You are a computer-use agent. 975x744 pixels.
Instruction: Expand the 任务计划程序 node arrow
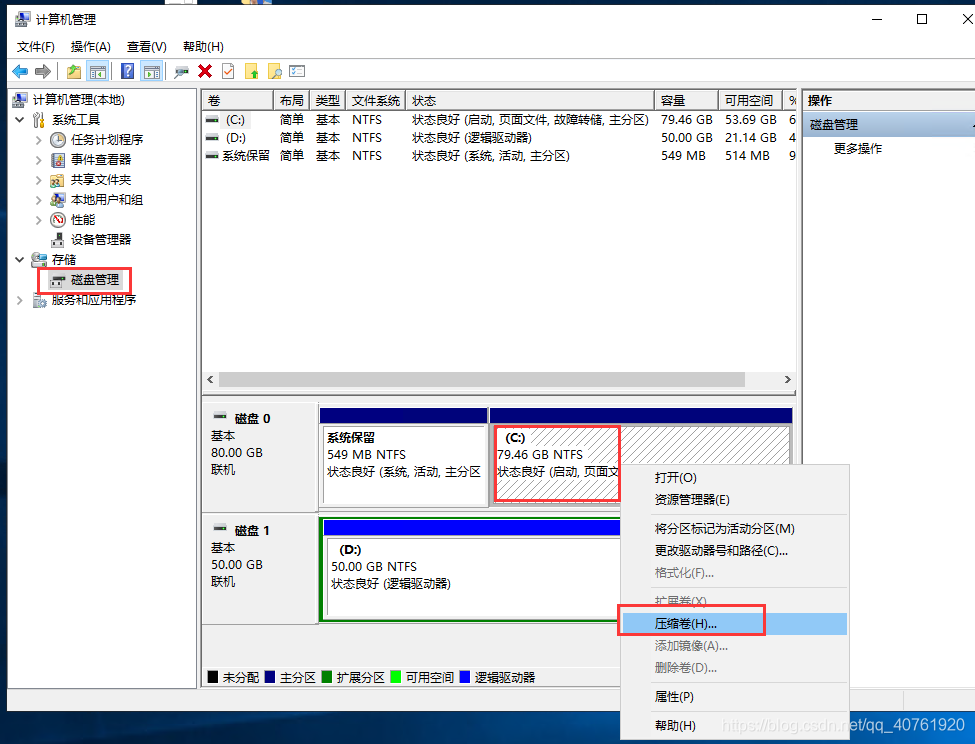(39, 140)
